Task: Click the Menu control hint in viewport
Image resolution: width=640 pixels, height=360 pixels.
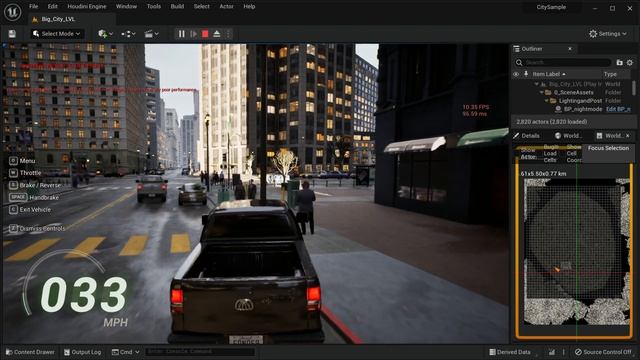Action: 22,161
